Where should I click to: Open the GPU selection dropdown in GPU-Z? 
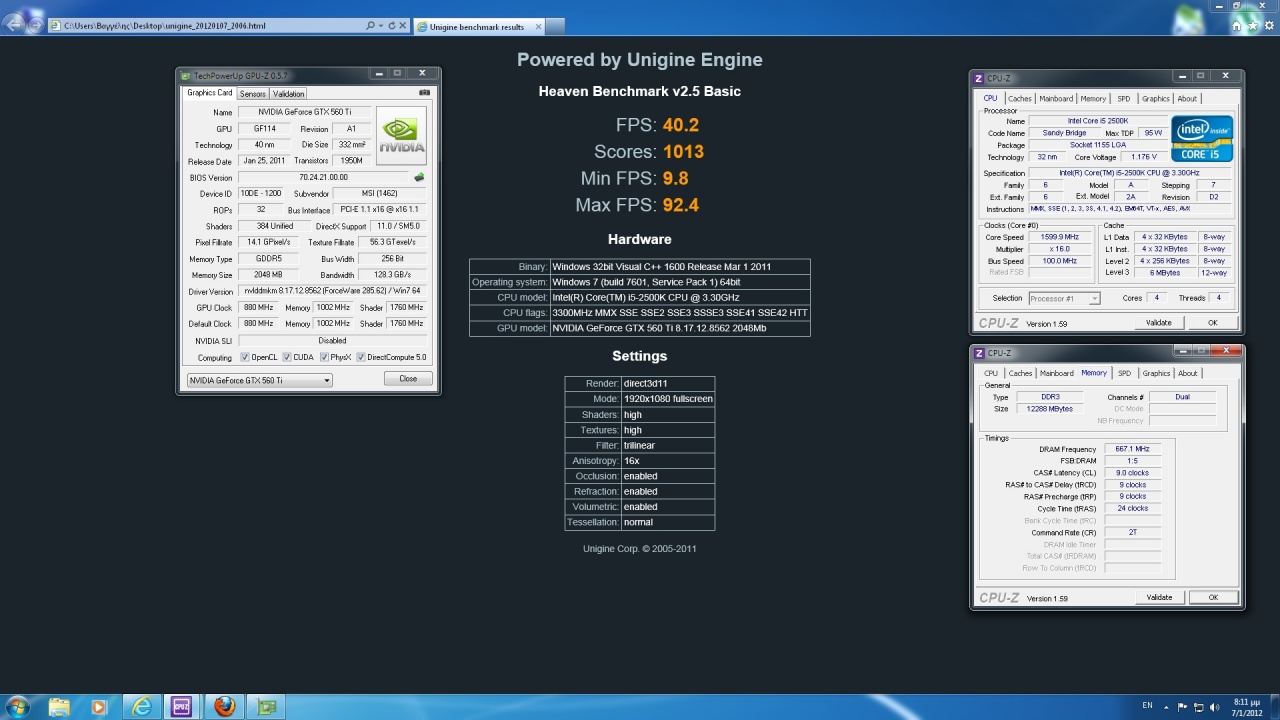[259, 380]
